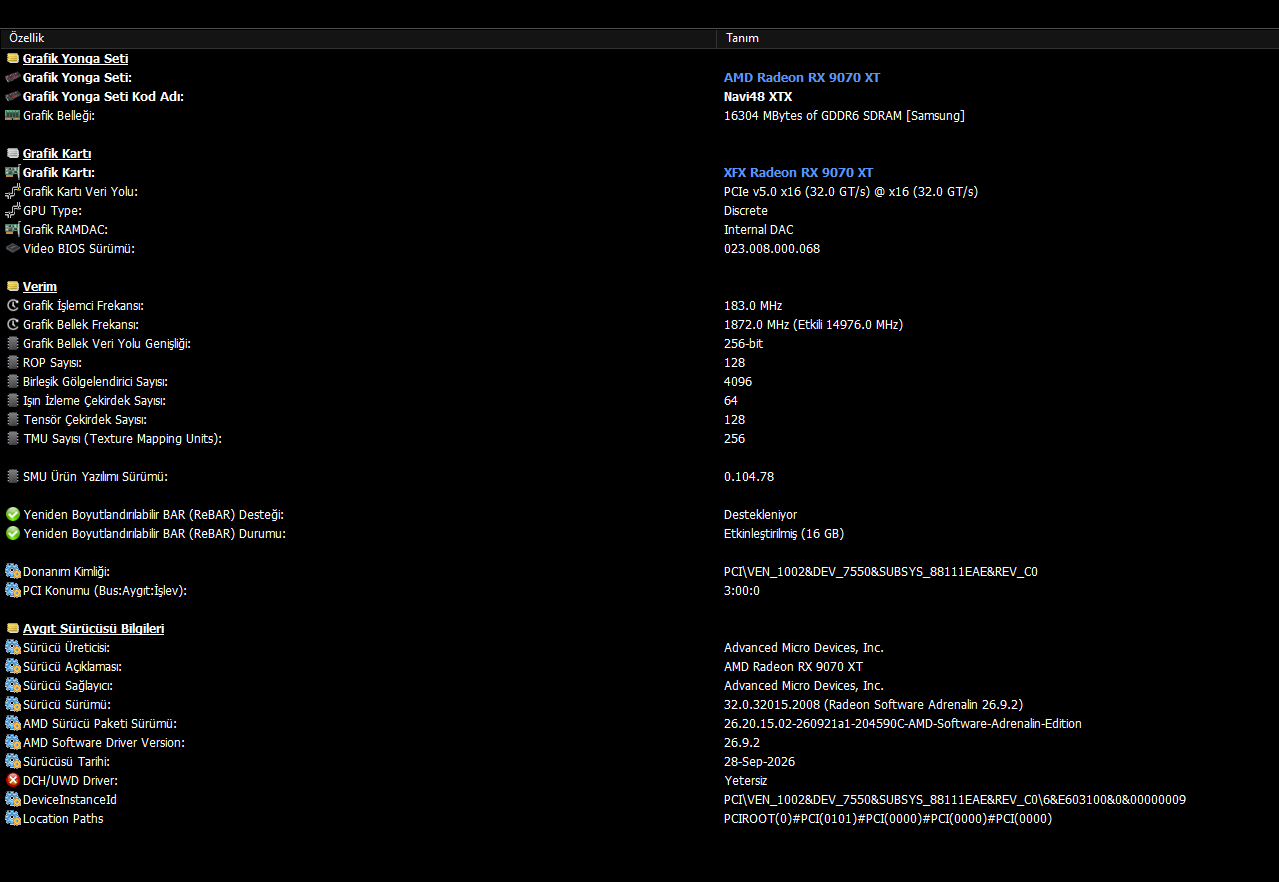Click the card icon beside Grafik RAMDAC
Viewport: 1279px width, 882px height.
(12, 230)
